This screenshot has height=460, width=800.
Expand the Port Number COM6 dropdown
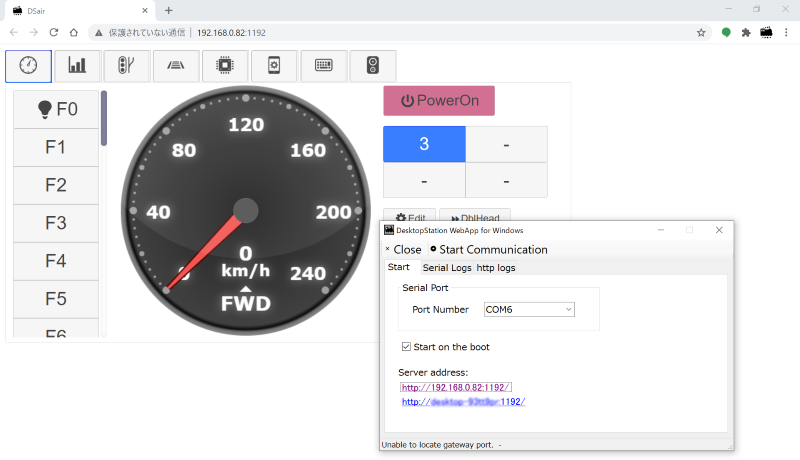click(529, 310)
